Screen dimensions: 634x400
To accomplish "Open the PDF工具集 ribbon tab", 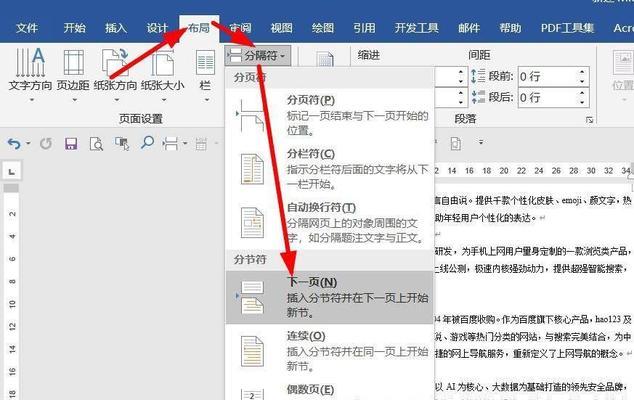I will tap(568, 28).
